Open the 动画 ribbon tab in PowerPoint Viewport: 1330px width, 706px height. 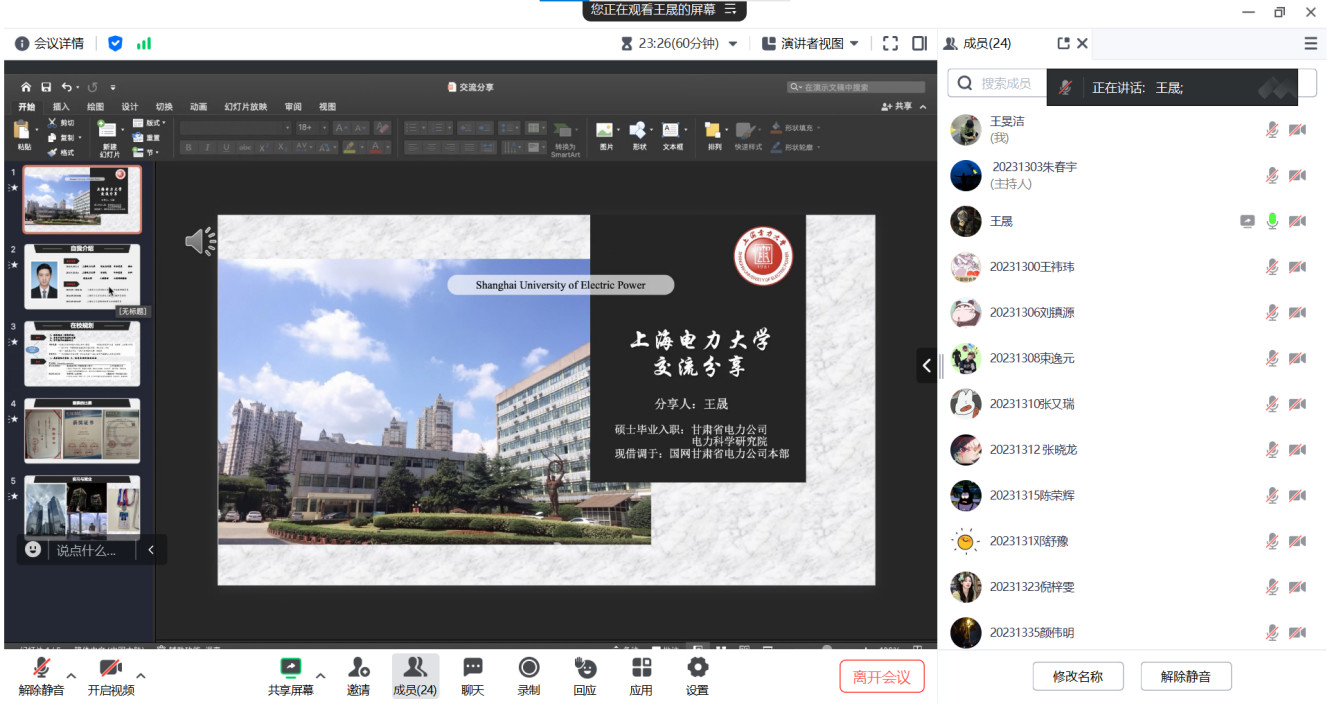198,107
